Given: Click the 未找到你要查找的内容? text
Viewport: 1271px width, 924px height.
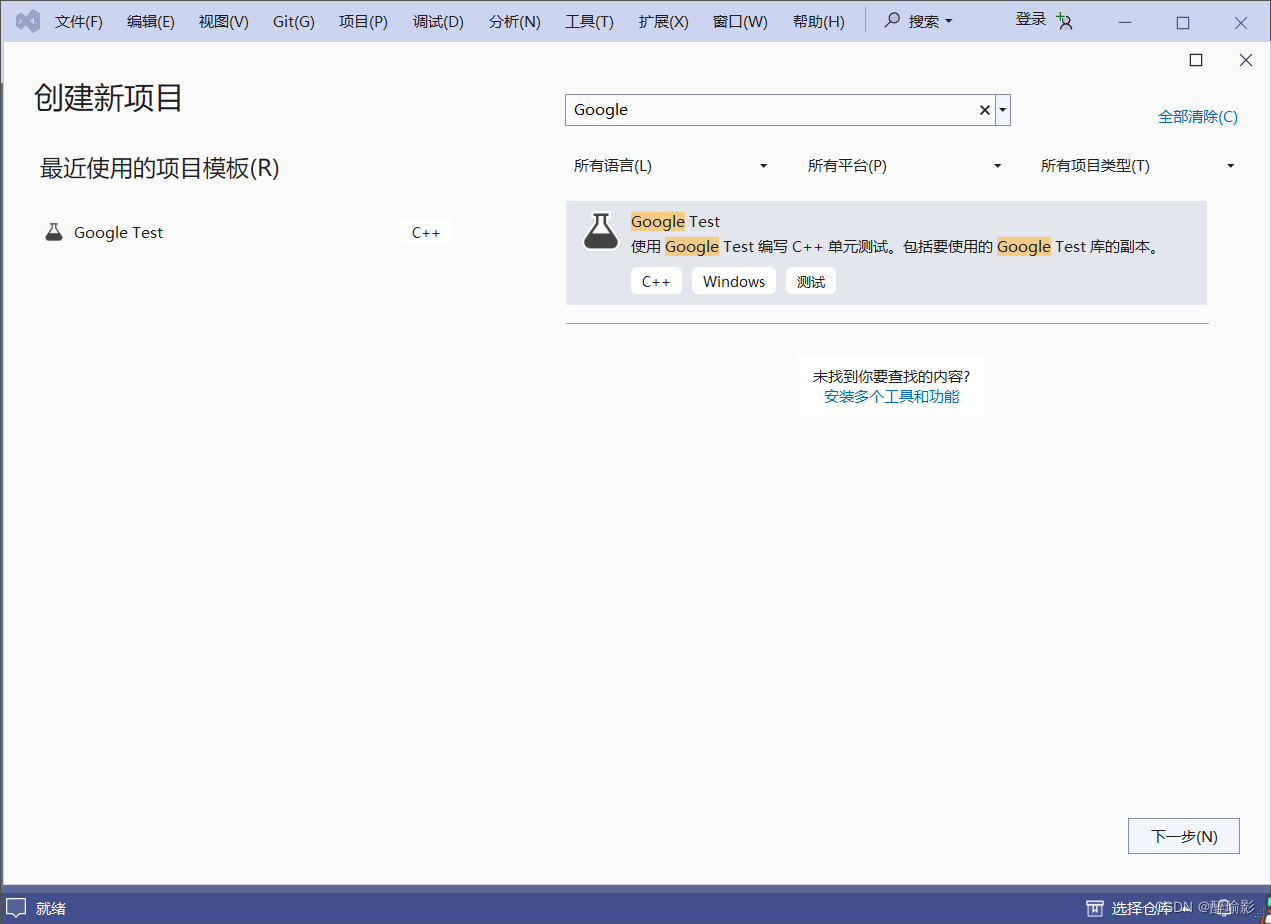Looking at the screenshot, I should 891,376.
